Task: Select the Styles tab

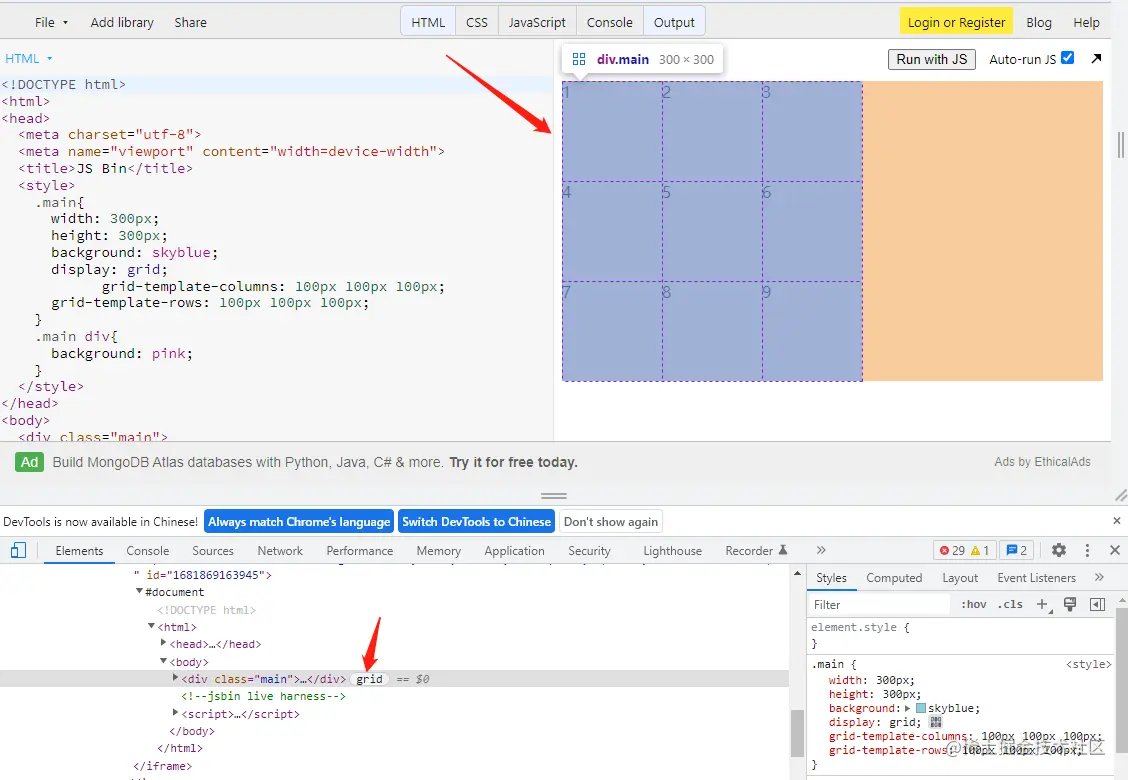Action: (x=831, y=577)
